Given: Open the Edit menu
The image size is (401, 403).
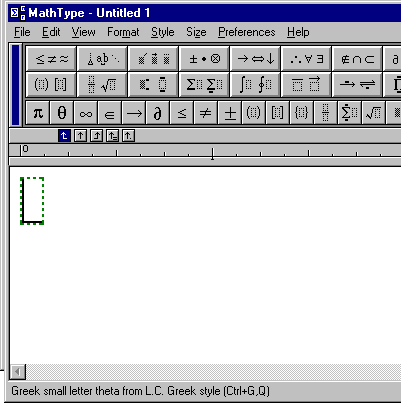Looking at the screenshot, I should [x=51, y=32].
